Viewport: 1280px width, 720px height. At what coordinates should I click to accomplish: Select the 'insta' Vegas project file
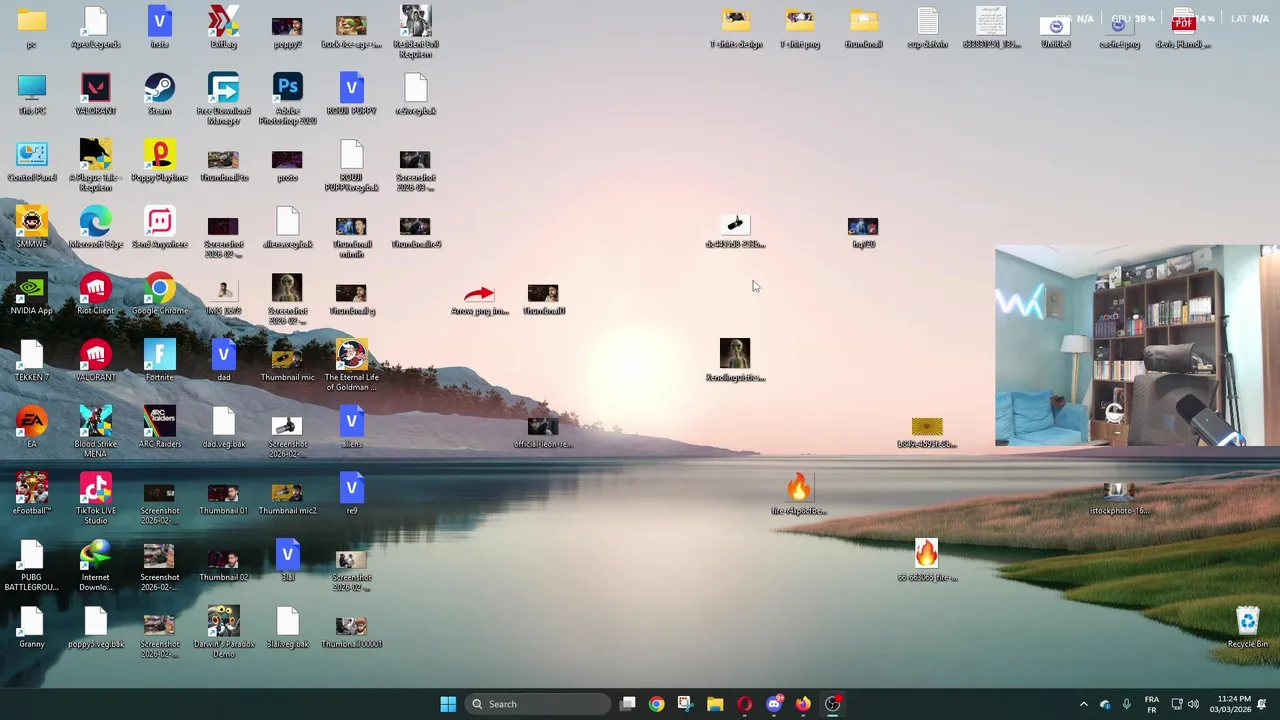pos(159,28)
